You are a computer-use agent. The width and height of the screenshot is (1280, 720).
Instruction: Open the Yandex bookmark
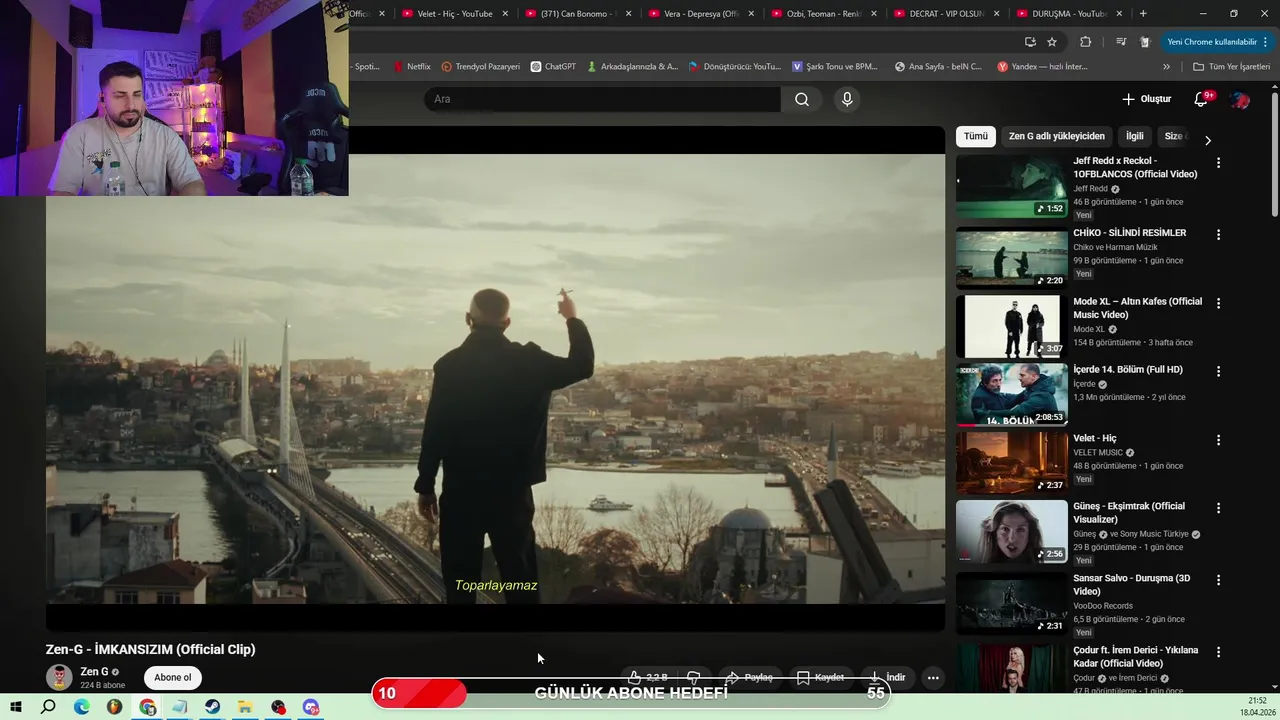(1042, 67)
